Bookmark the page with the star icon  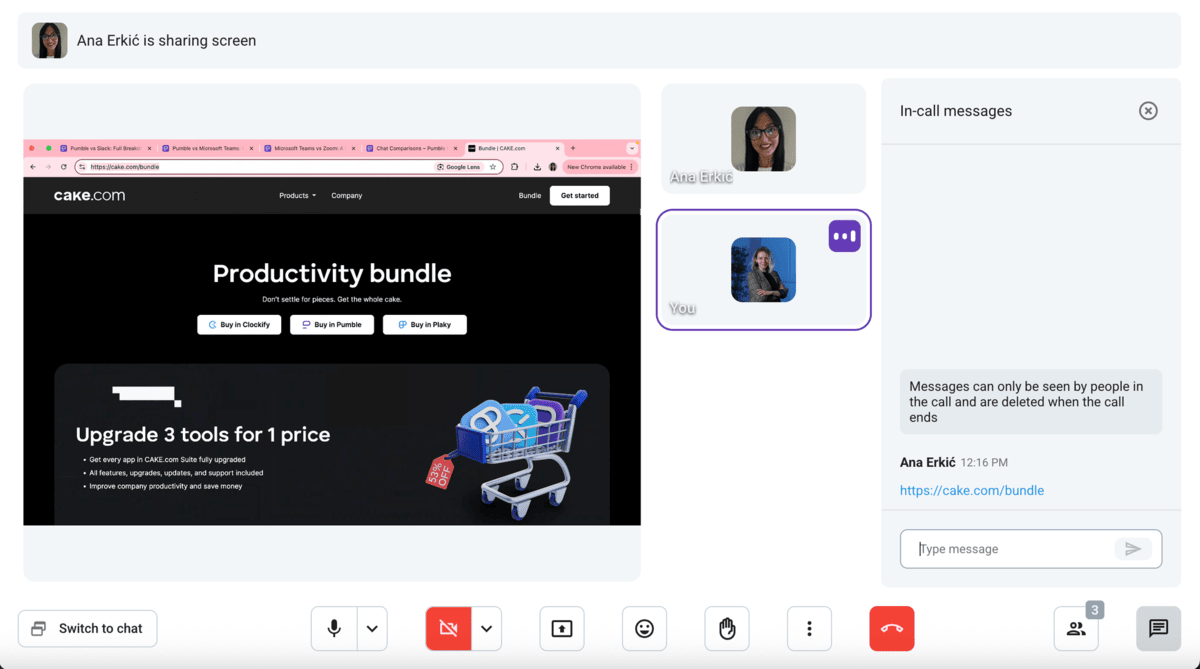(x=493, y=167)
